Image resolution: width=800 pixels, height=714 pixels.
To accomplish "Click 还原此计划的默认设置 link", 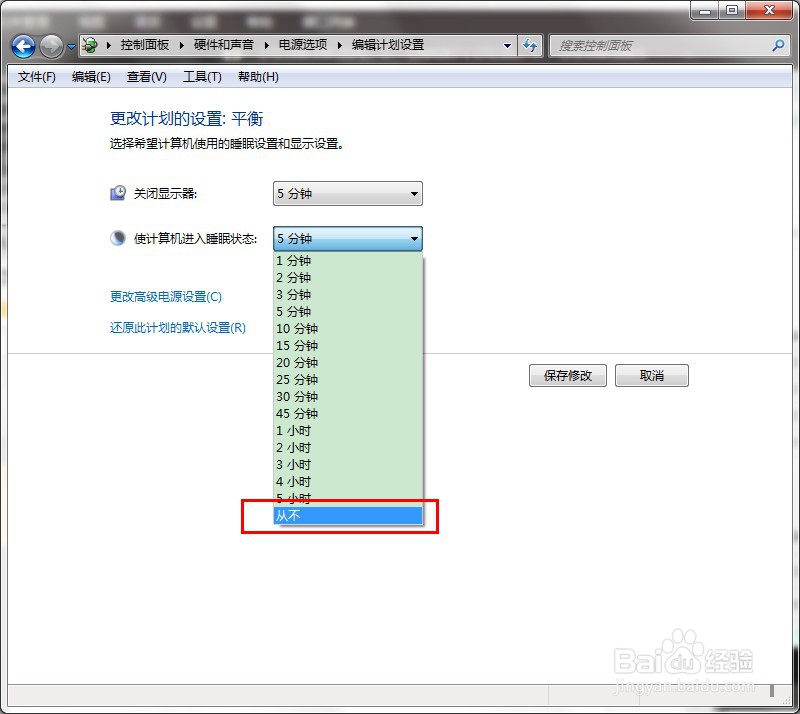I will click(x=177, y=327).
